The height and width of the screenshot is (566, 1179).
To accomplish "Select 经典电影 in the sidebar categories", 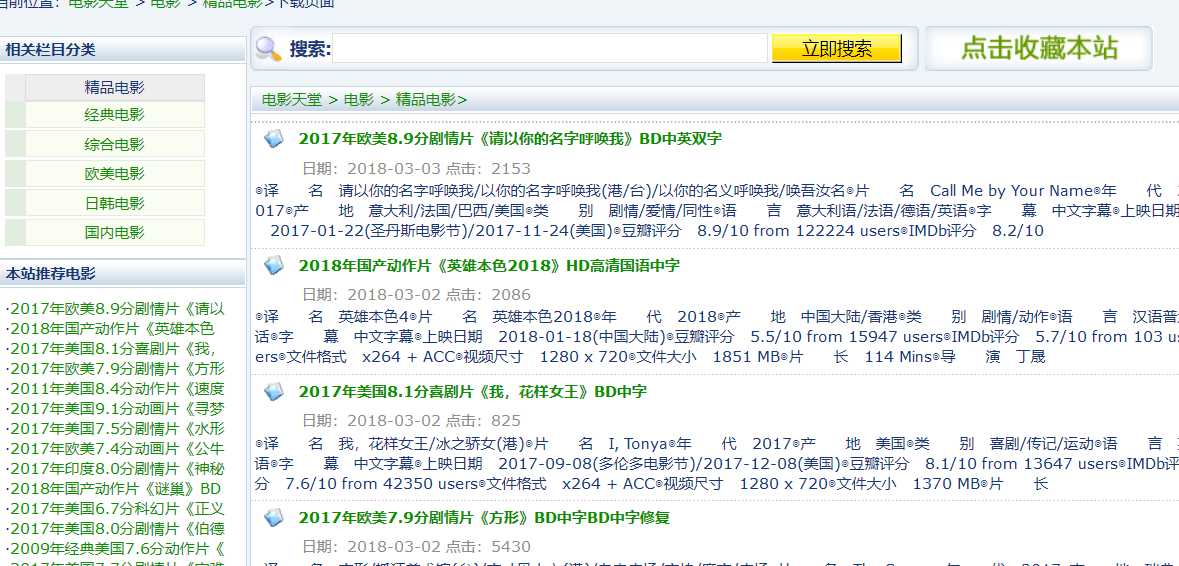I will (114, 115).
